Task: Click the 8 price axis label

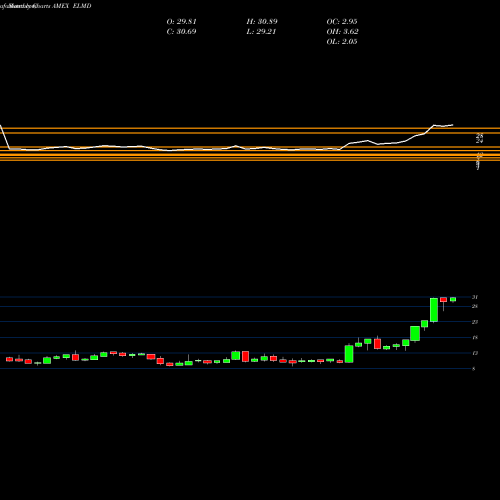Action: [x=474, y=369]
